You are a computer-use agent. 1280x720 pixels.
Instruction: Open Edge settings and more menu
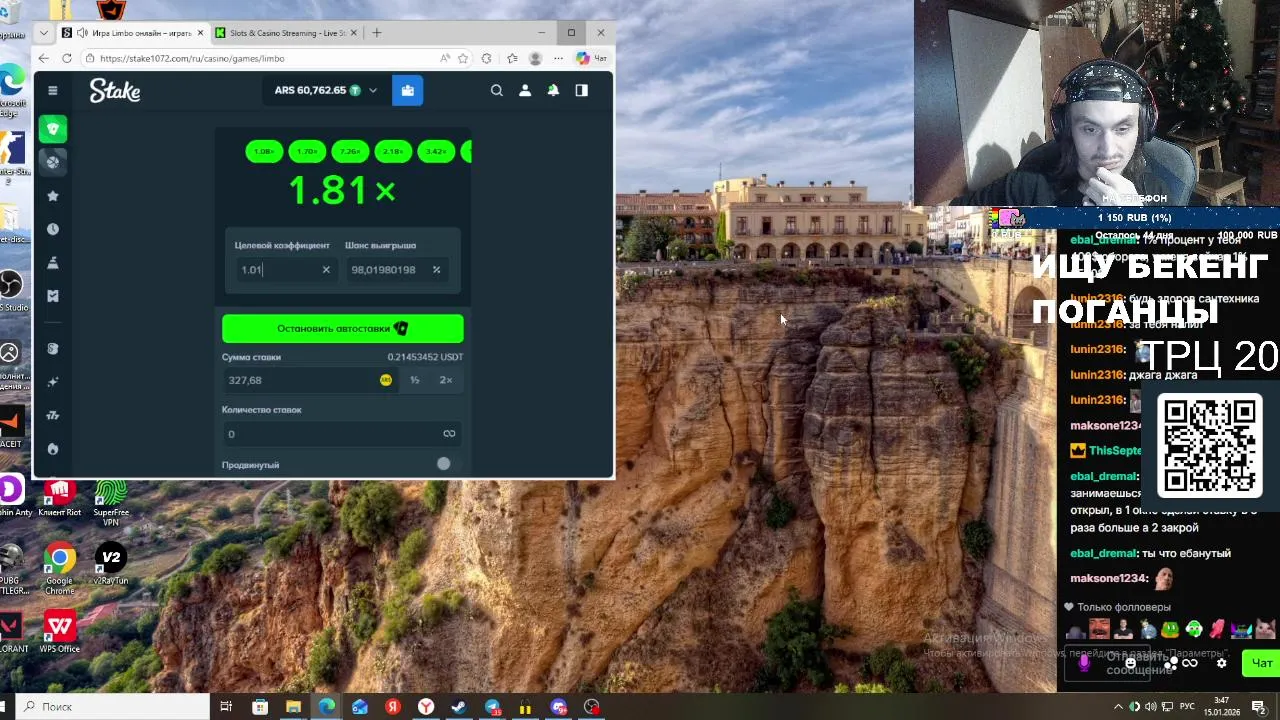[559, 58]
